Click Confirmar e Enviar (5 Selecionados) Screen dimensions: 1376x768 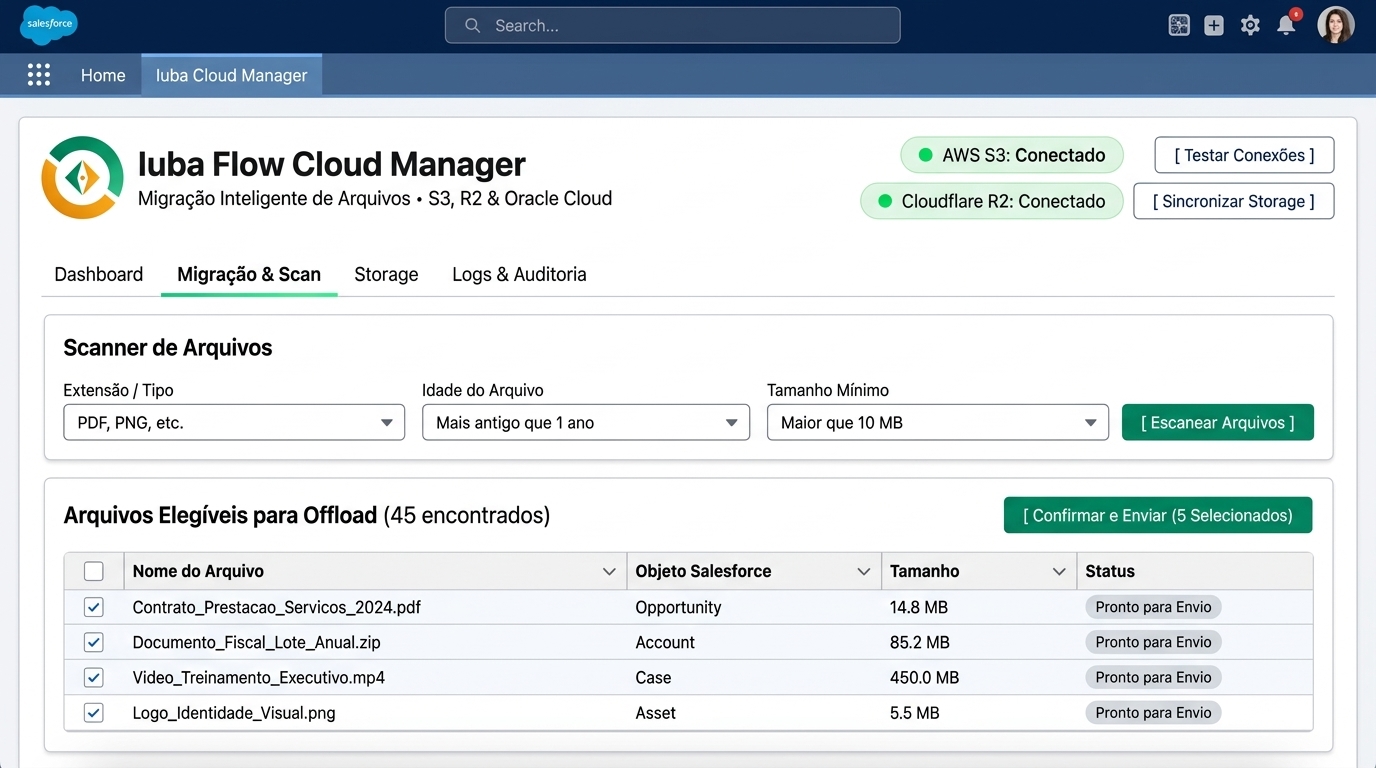1158,515
